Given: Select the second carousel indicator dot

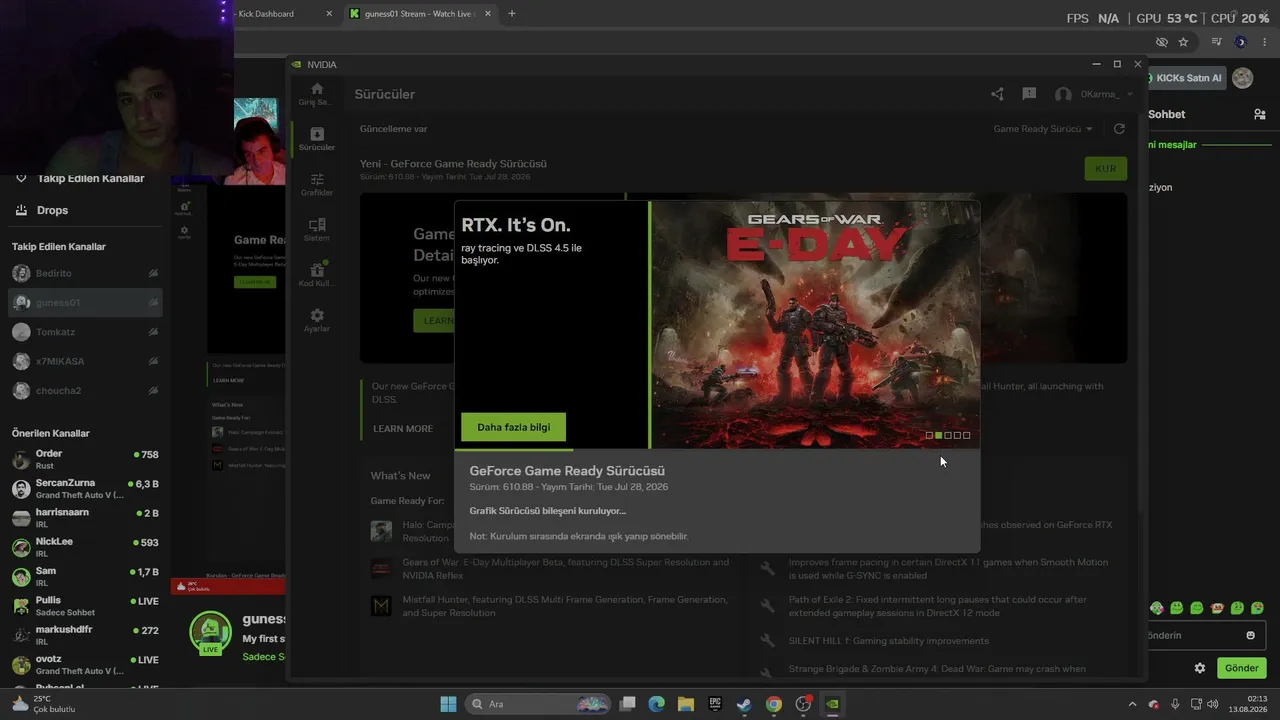Looking at the screenshot, I should coord(938,435).
